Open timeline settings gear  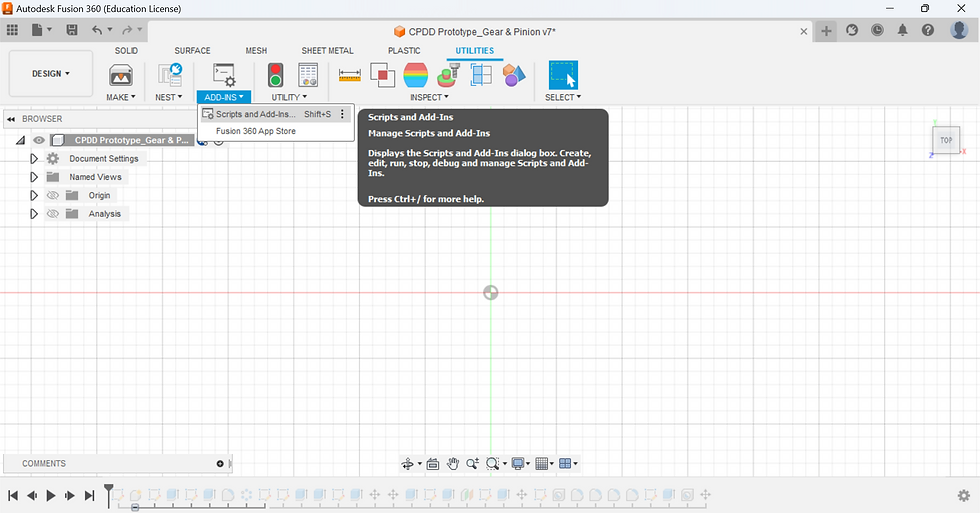(x=964, y=496)
